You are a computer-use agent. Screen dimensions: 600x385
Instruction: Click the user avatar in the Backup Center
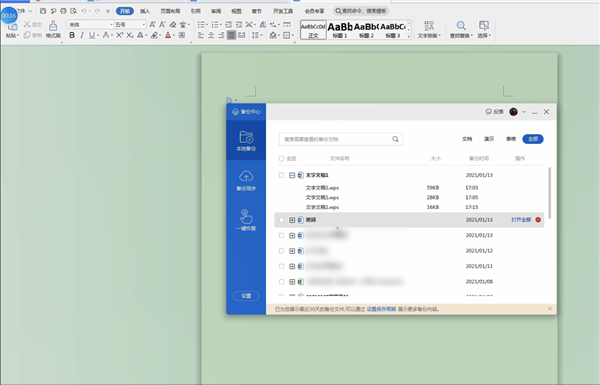point(514,112)
